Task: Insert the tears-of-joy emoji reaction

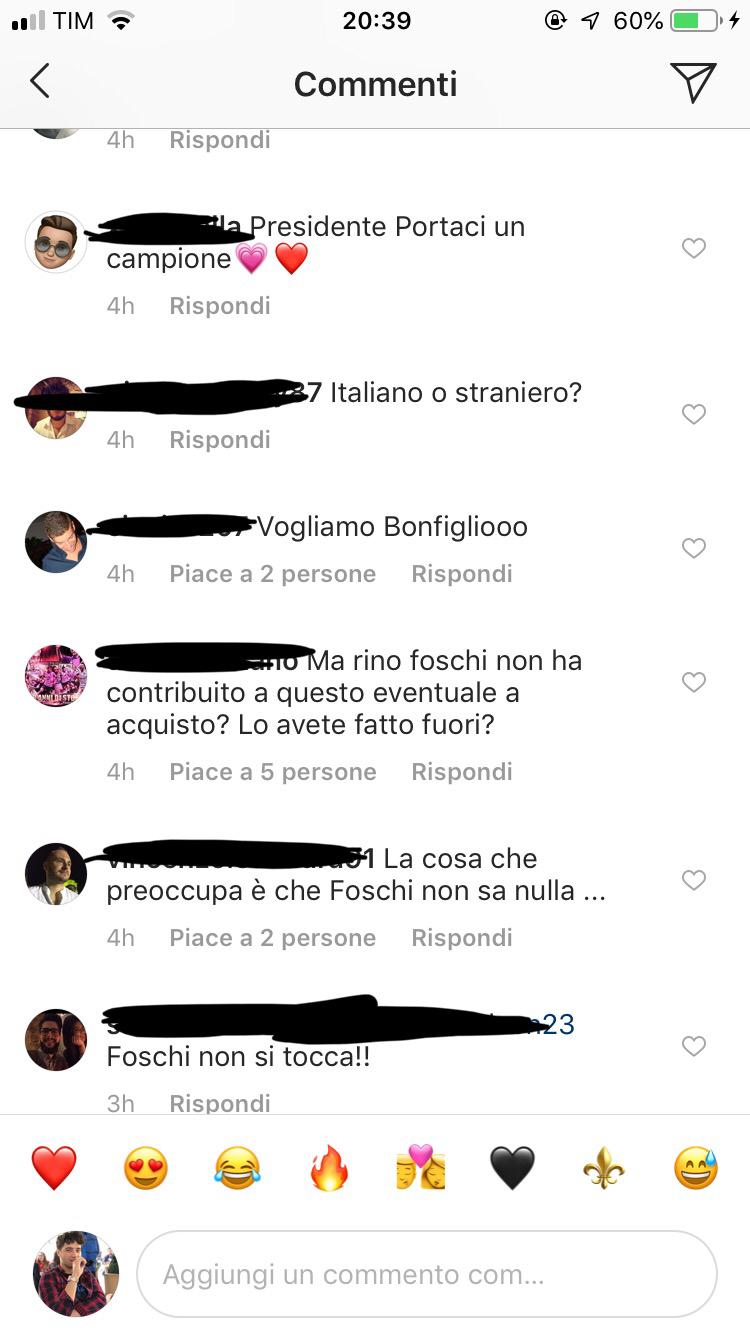Action: (237, 1168)
